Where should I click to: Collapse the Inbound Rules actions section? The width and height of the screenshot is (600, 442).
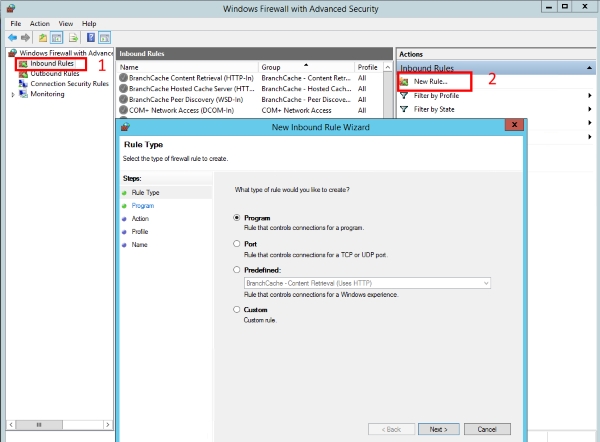pos(590,68)
